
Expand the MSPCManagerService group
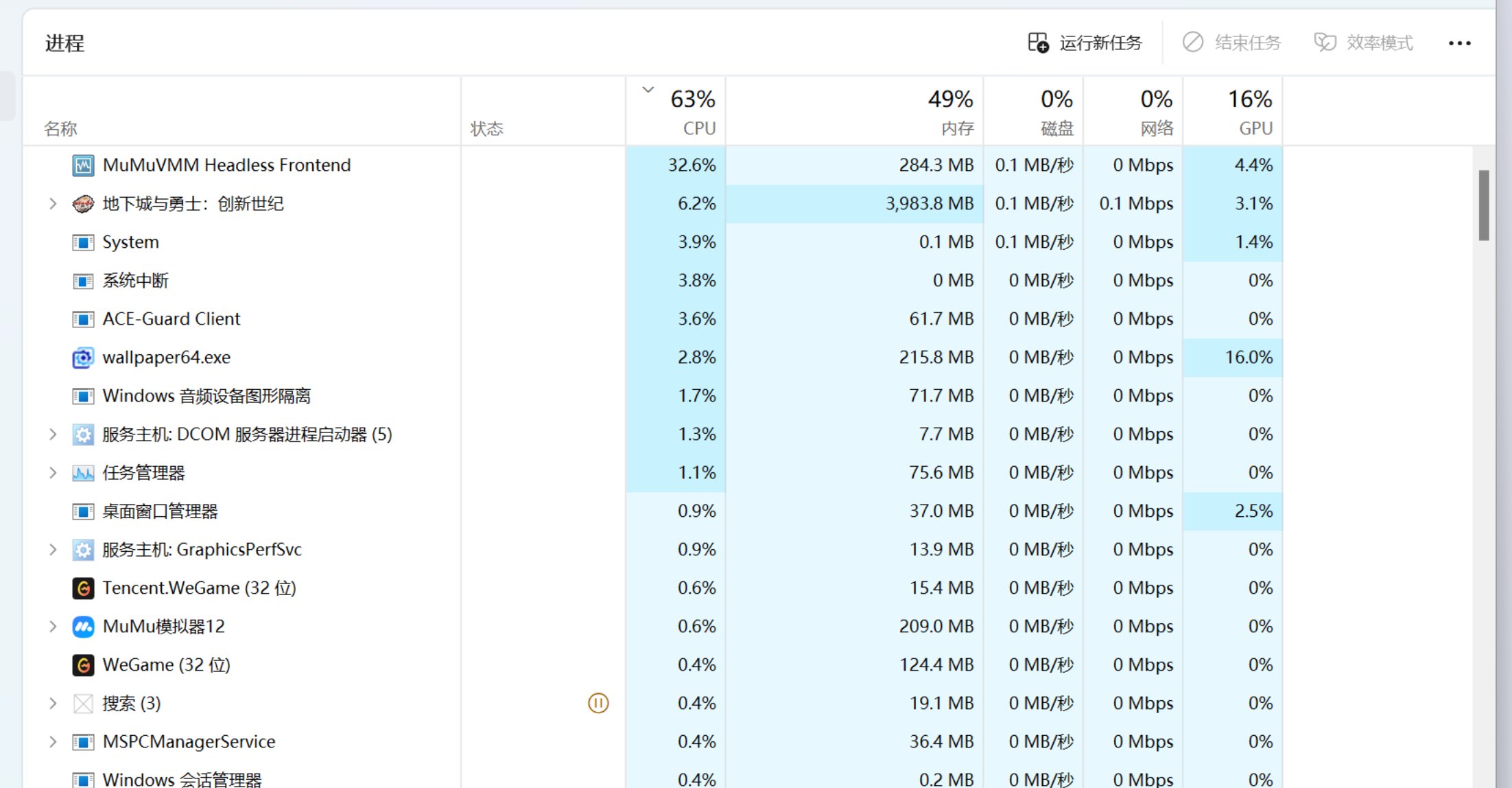click(53, 742)
